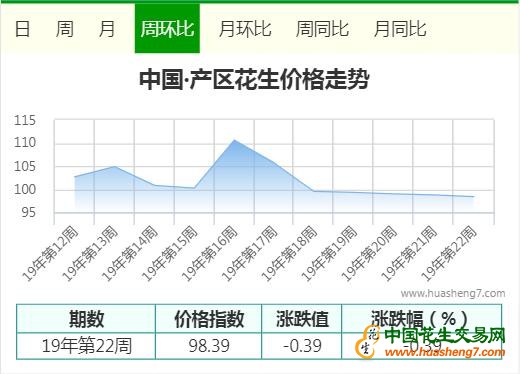This screenshot has width=520, height=374.
Task: Click the x-axis label 19年第22周
Action: [449, 253]
